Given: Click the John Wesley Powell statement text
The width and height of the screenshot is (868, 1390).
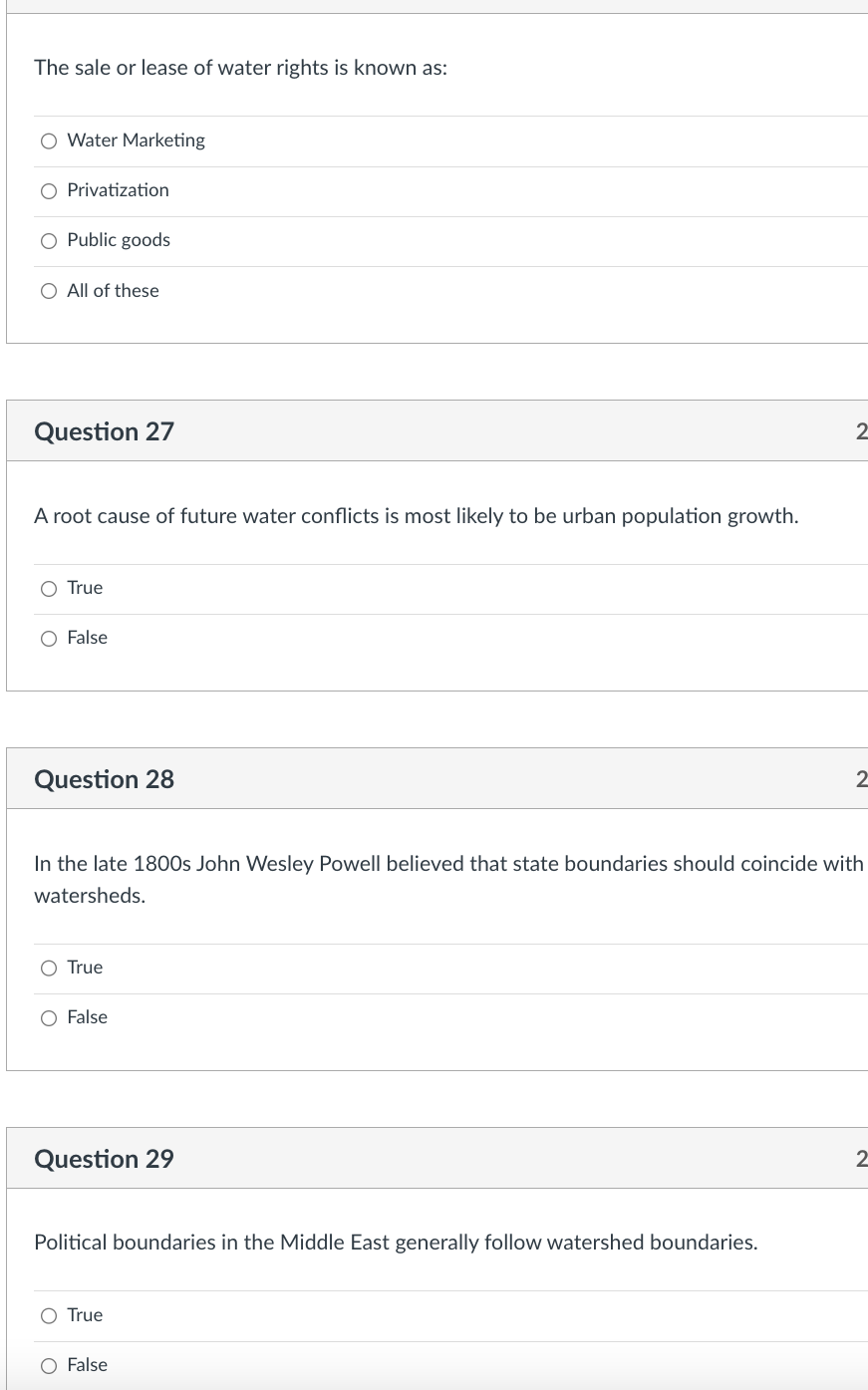Looking at the screenshot, I should (x=448, y=864).
